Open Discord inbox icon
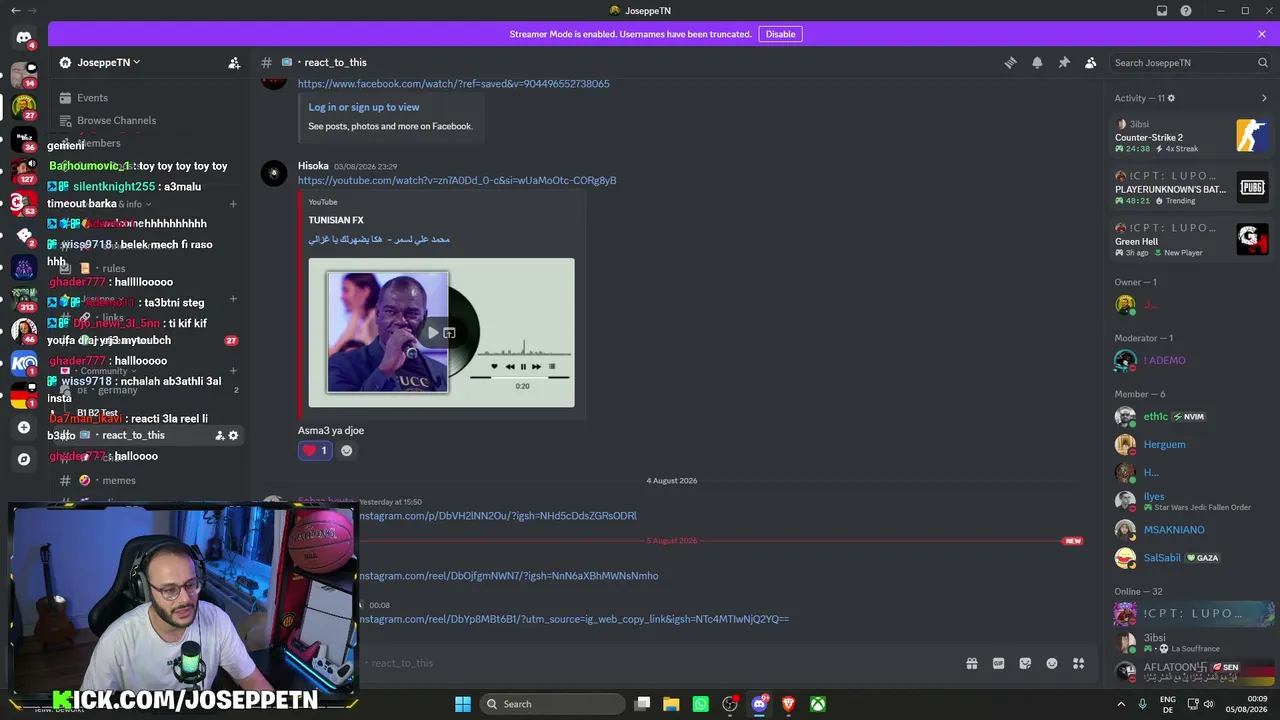The width and height of the screenshot is (1280, 720). pyautogui.click(x=1162, y=11)
